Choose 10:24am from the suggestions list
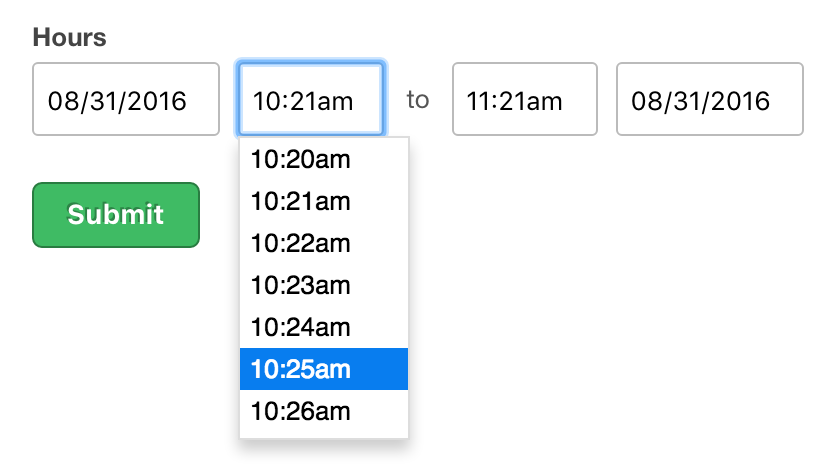 (323, 327)
